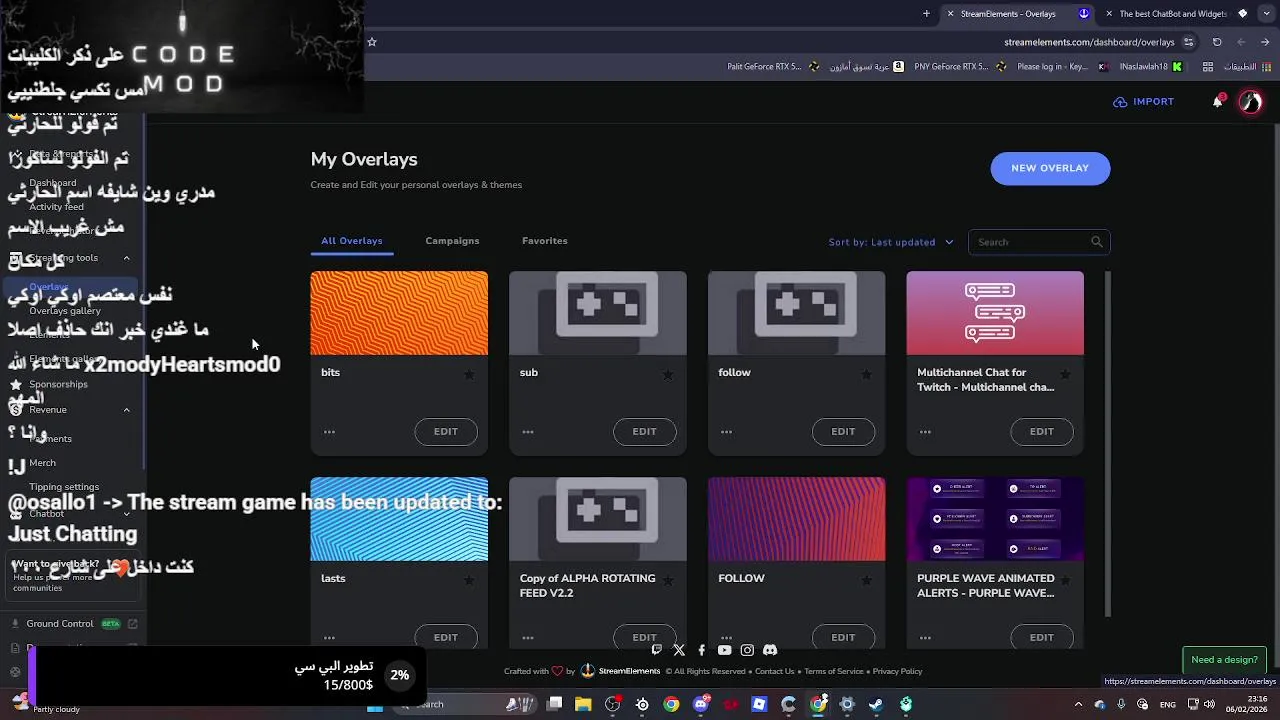Favorite the lasts overlay with its star
The height and width of the screenshot is (720, 1280).
[x=468, y=581]
